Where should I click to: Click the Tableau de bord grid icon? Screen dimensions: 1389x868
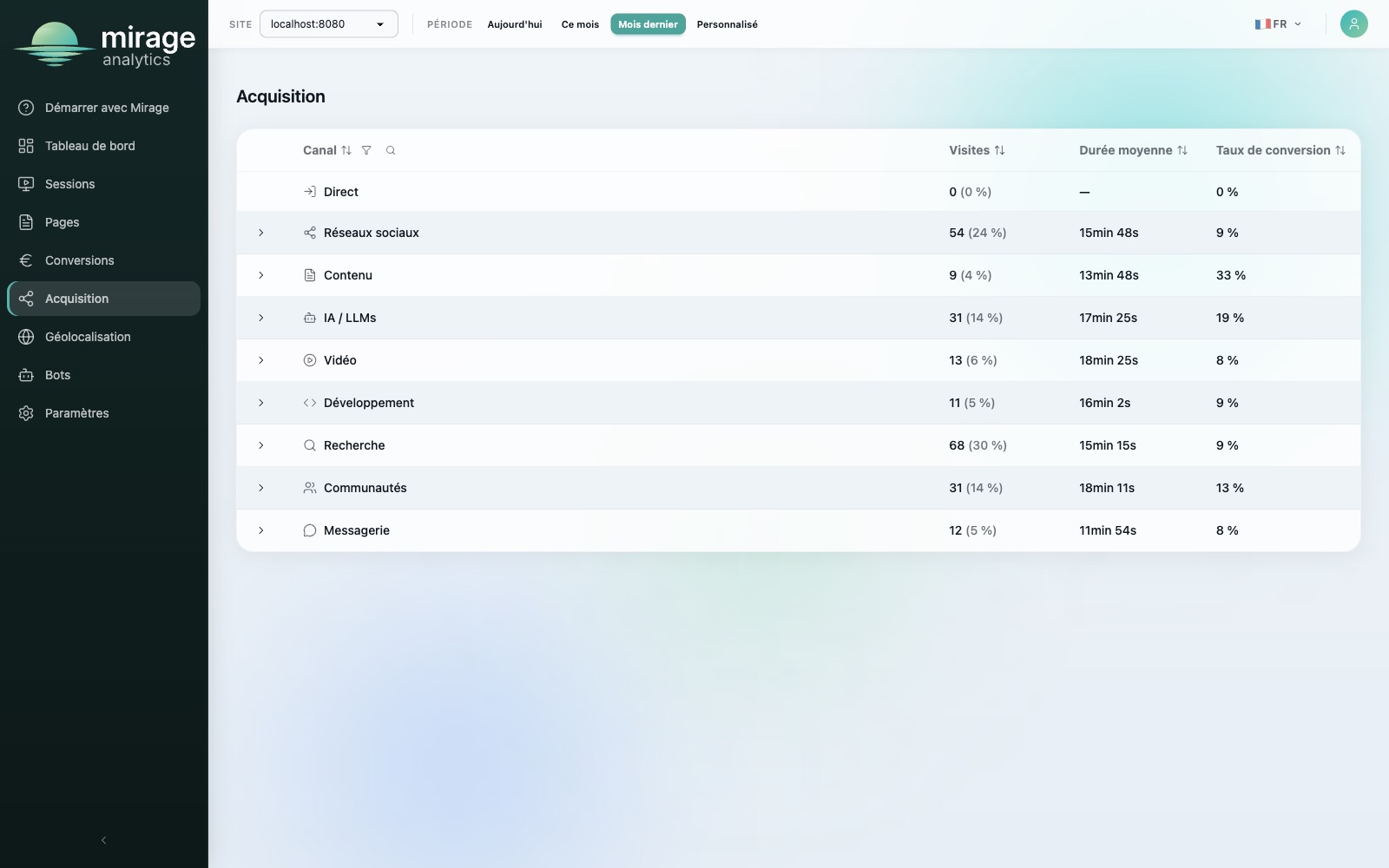(x=26, y=146)
